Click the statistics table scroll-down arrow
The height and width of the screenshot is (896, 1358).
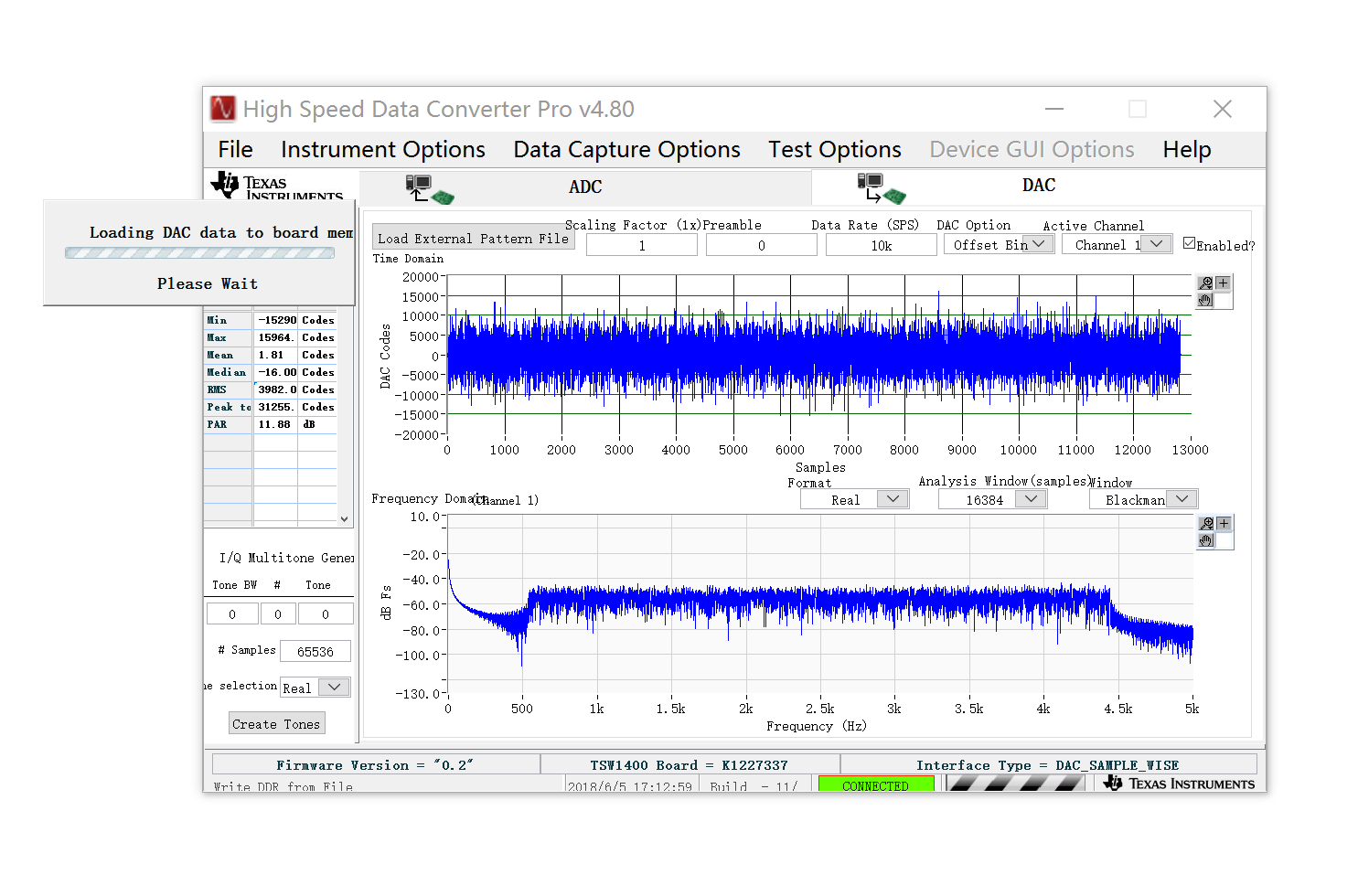click(344, 518)
